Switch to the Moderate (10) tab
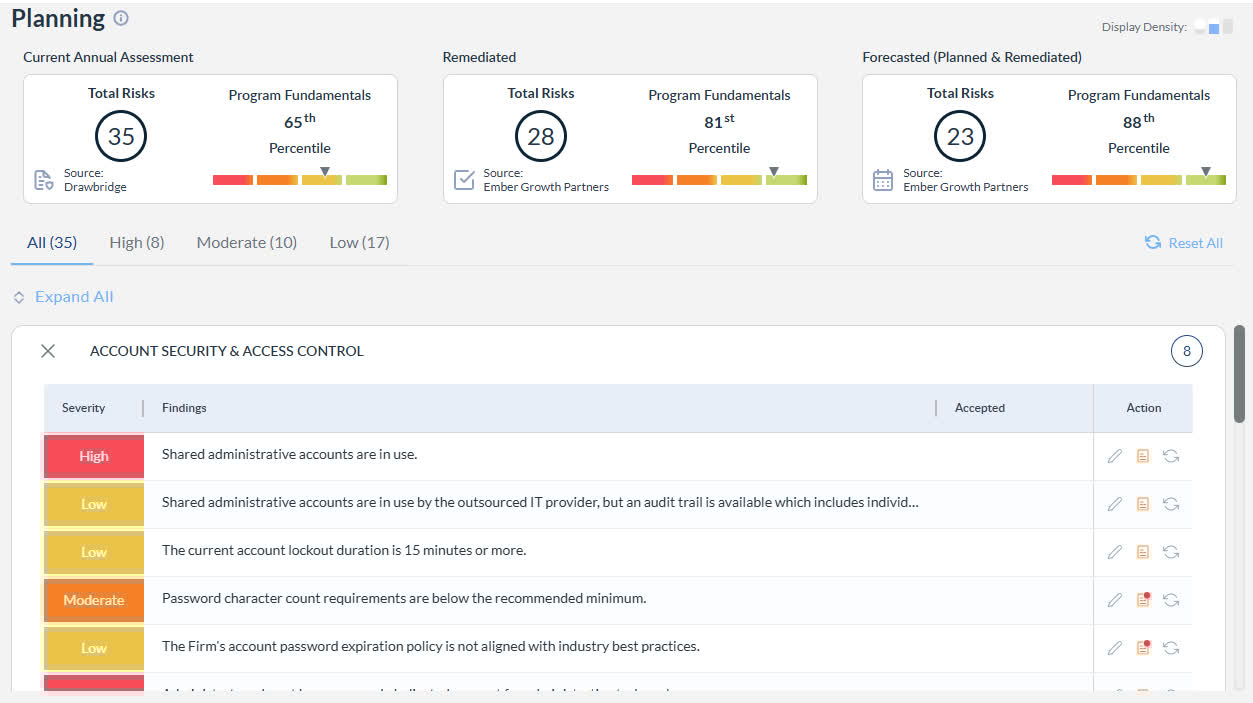 tap(247, 243)
